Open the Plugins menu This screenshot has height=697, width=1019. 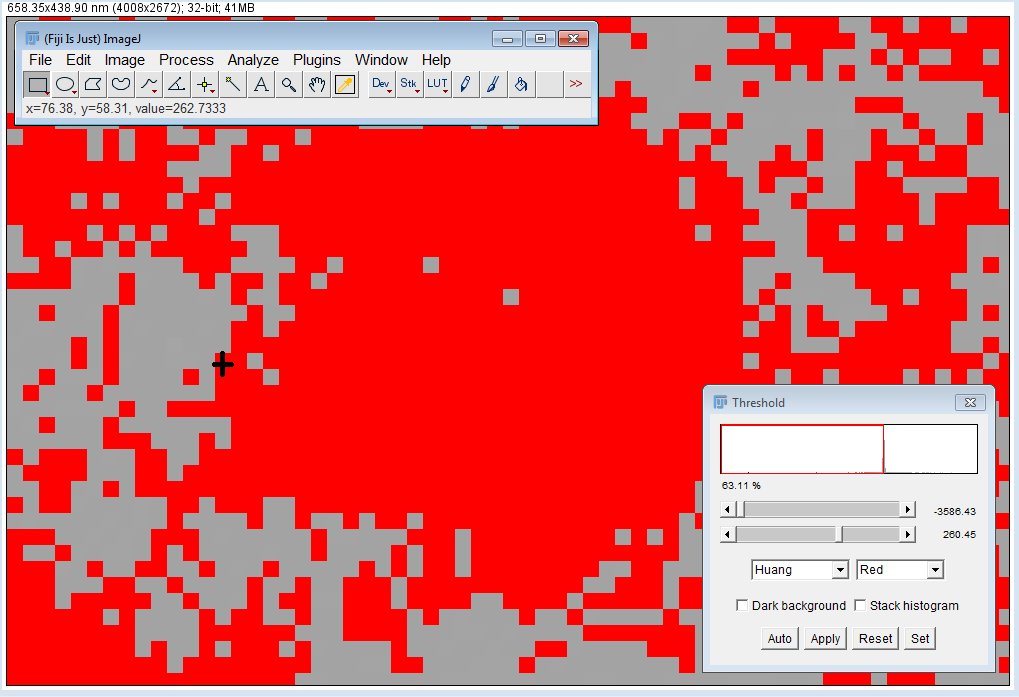(x=317, y=60)
